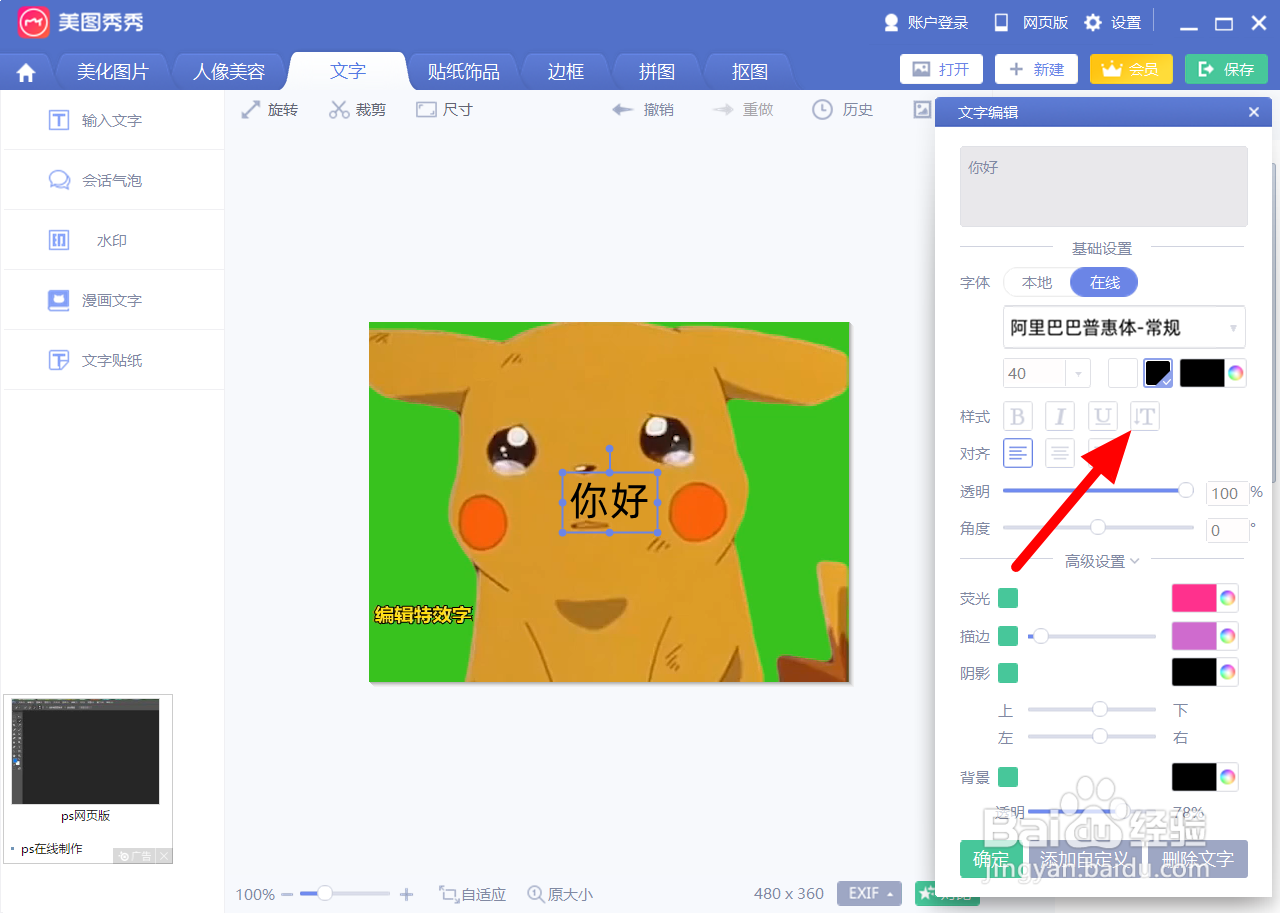Select the checked black fill style box
This screenshot has width=1280, height=913.
tap(1158, 373)
